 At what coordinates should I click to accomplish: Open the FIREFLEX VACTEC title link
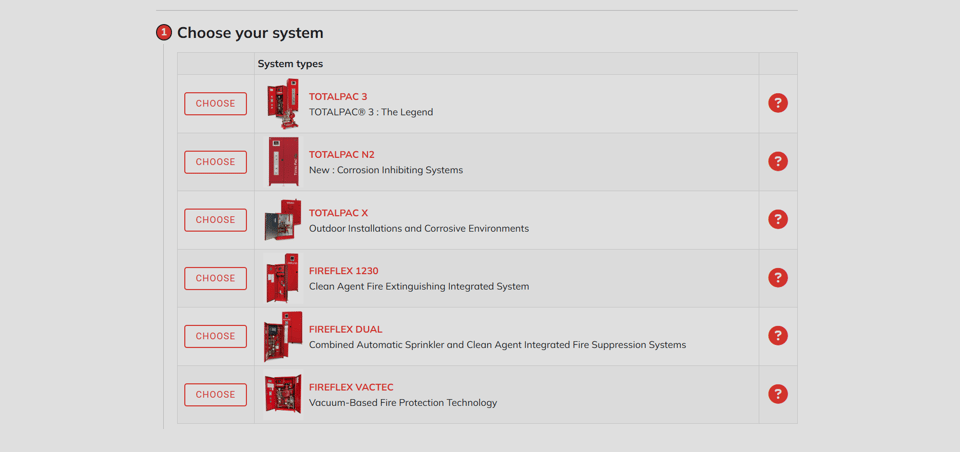pyautogui.click(x=351, y=387)
